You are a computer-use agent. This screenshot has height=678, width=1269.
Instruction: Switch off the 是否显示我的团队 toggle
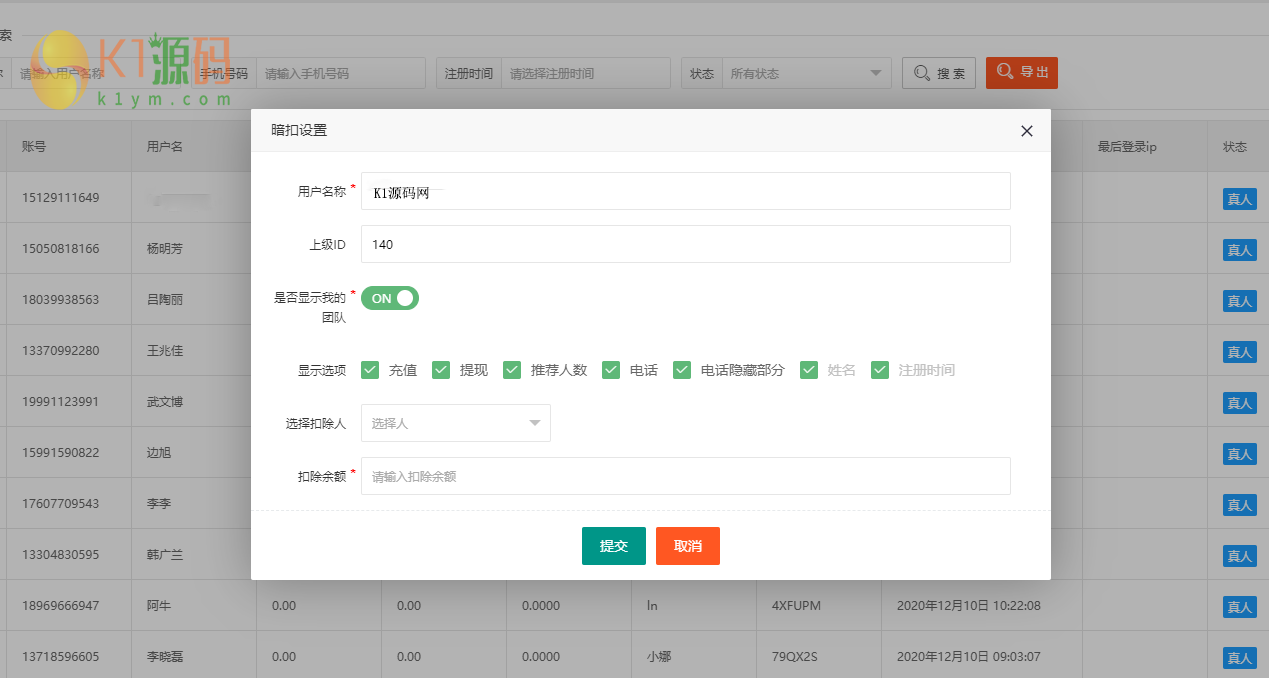pyautogui.click(x=389, y=297)
